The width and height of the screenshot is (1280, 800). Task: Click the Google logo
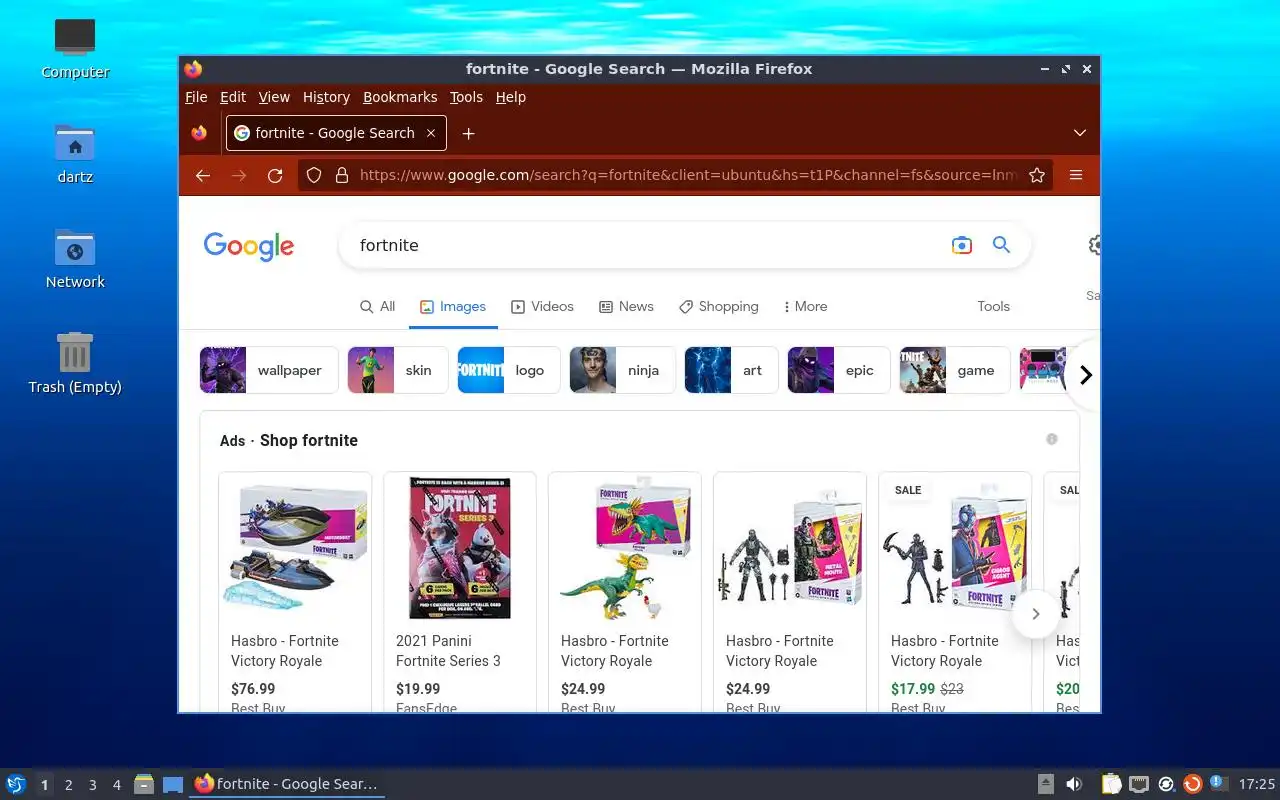coord(249,246)
